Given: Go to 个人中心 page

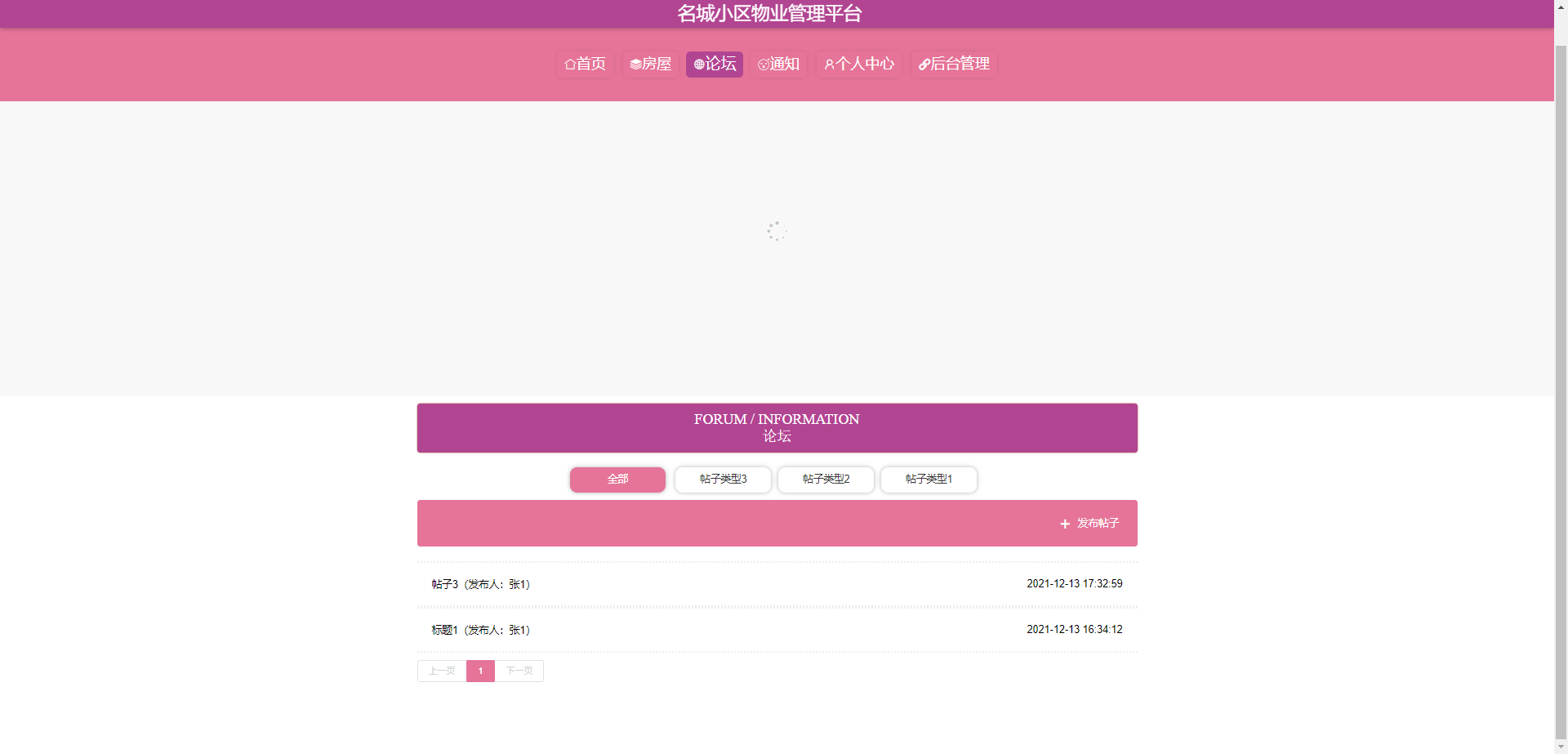Looking at the screenshot, I should pyautogui.click(x=859, y=64).
